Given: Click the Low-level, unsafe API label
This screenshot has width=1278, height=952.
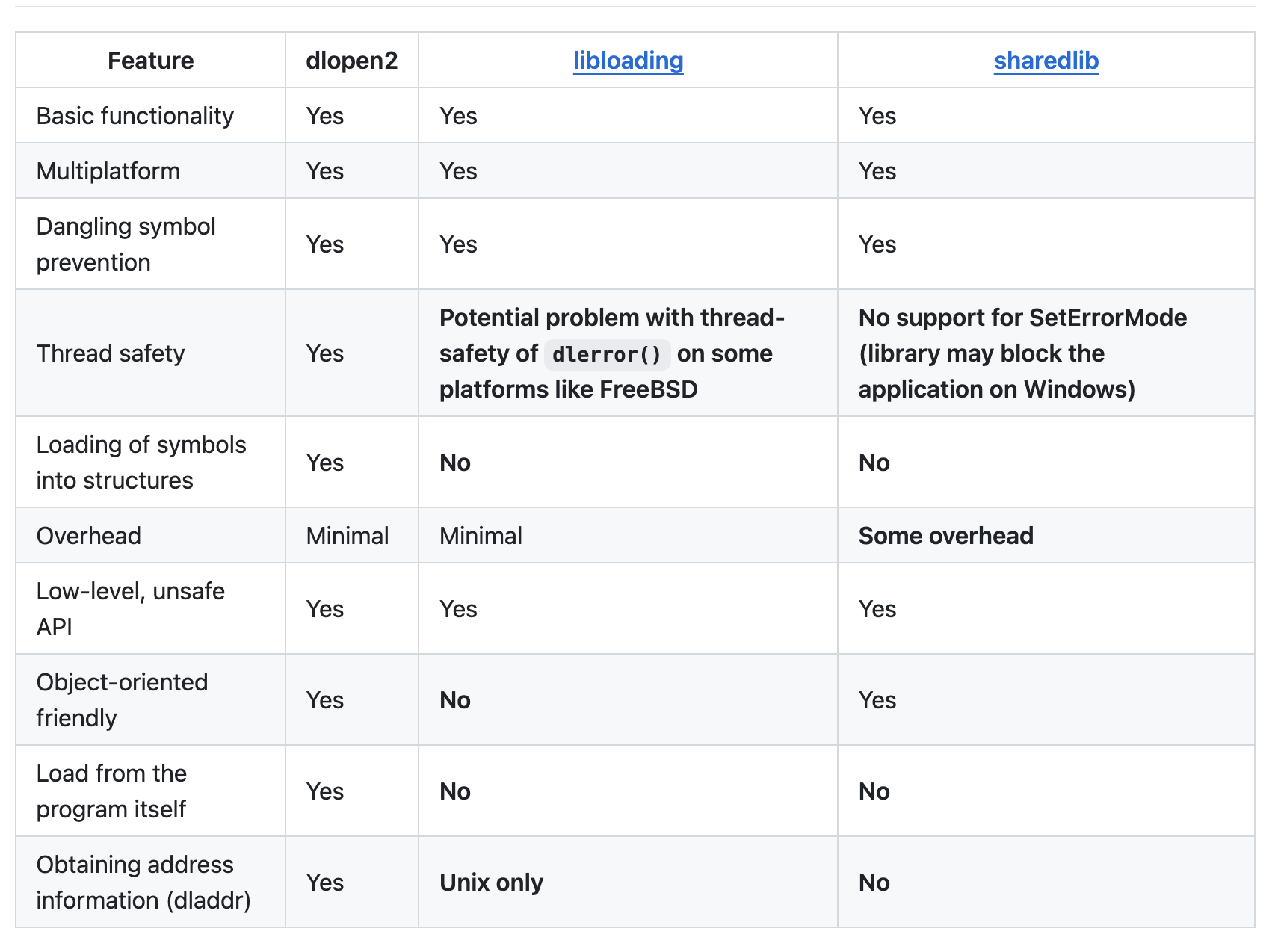Looking at the screenshot, I should (x=130, y=609).
